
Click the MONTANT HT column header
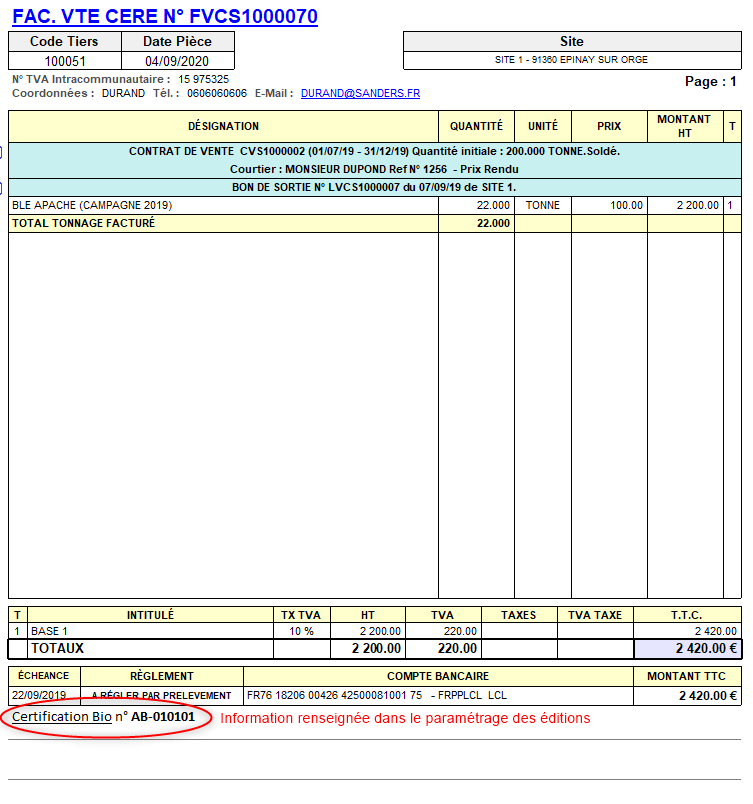click(684, 126)
